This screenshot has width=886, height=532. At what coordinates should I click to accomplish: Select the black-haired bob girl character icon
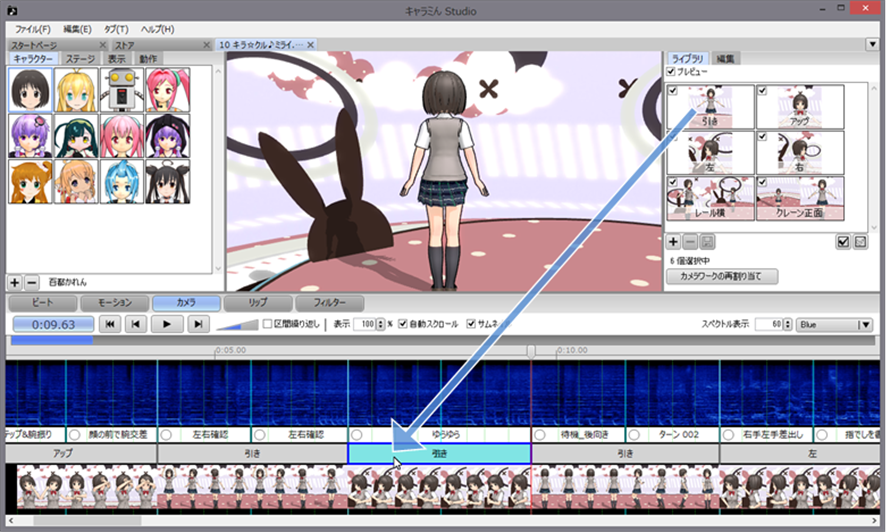point(31,90)
